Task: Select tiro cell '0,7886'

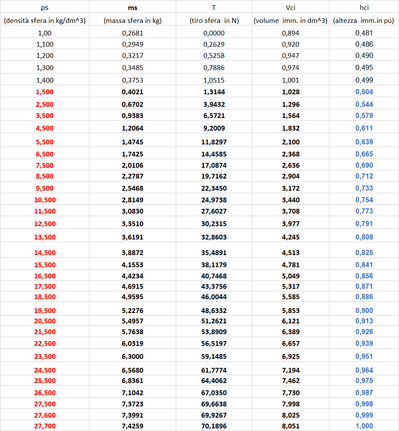Action: 214,68
